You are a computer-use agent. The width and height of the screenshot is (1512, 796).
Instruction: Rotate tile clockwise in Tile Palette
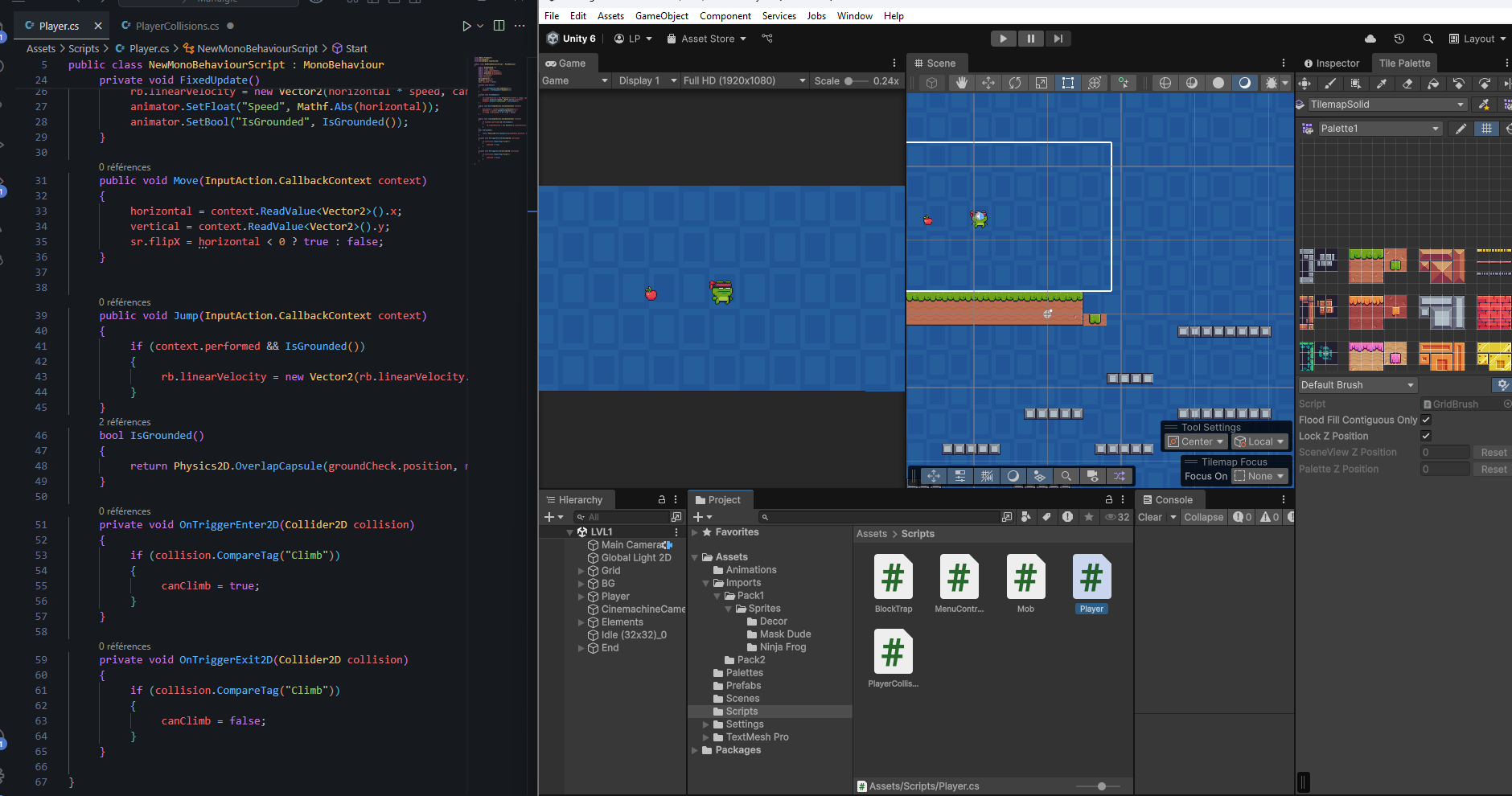[x=1485, y=84]
